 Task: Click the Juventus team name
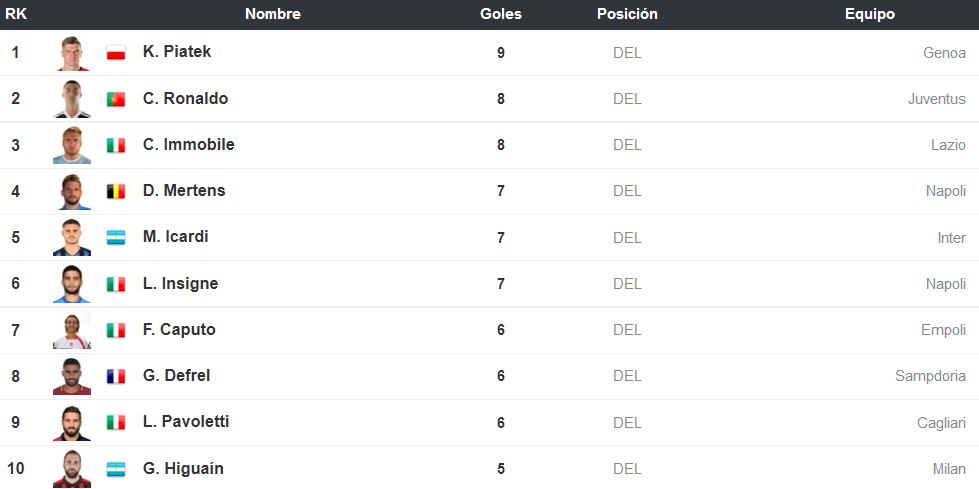click(937, 99)
